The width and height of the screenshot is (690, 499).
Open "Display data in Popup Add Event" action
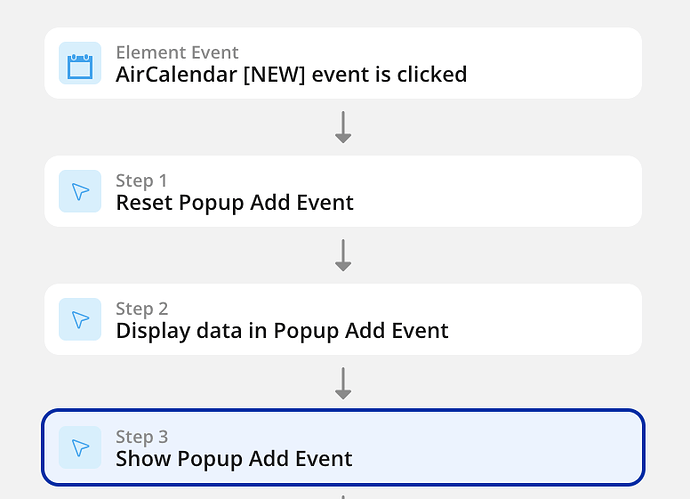click(282, 330)
